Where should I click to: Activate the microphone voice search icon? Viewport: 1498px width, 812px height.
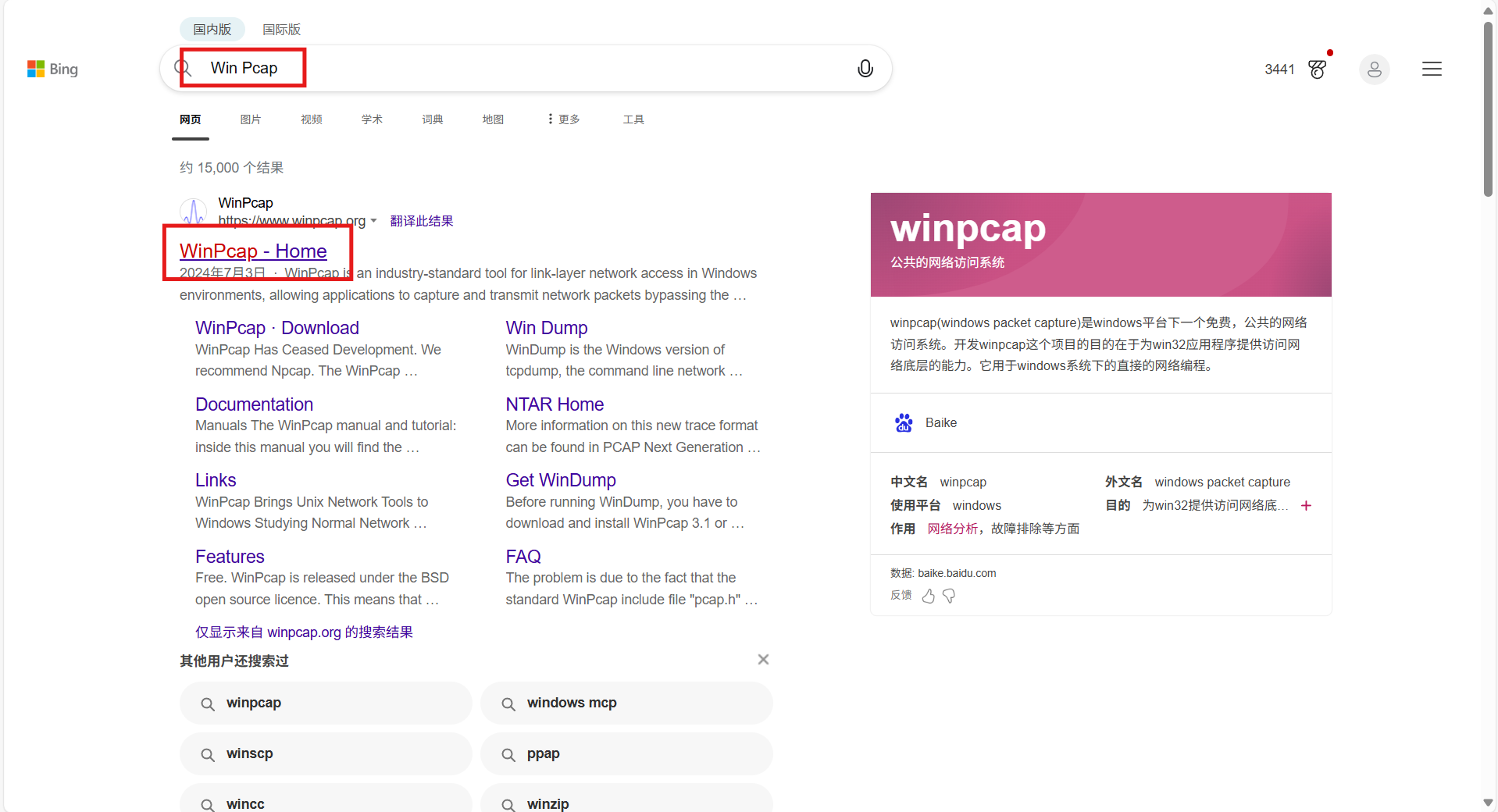[x=865, y=69]
